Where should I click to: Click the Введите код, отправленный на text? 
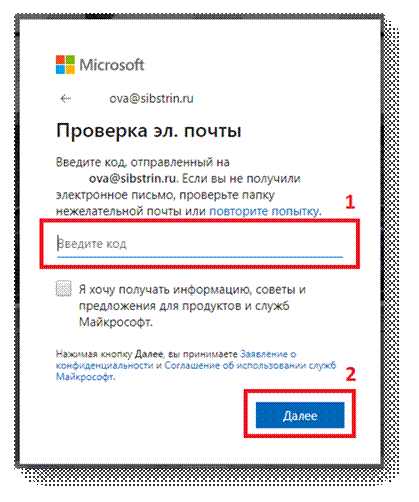click(143, 162)
